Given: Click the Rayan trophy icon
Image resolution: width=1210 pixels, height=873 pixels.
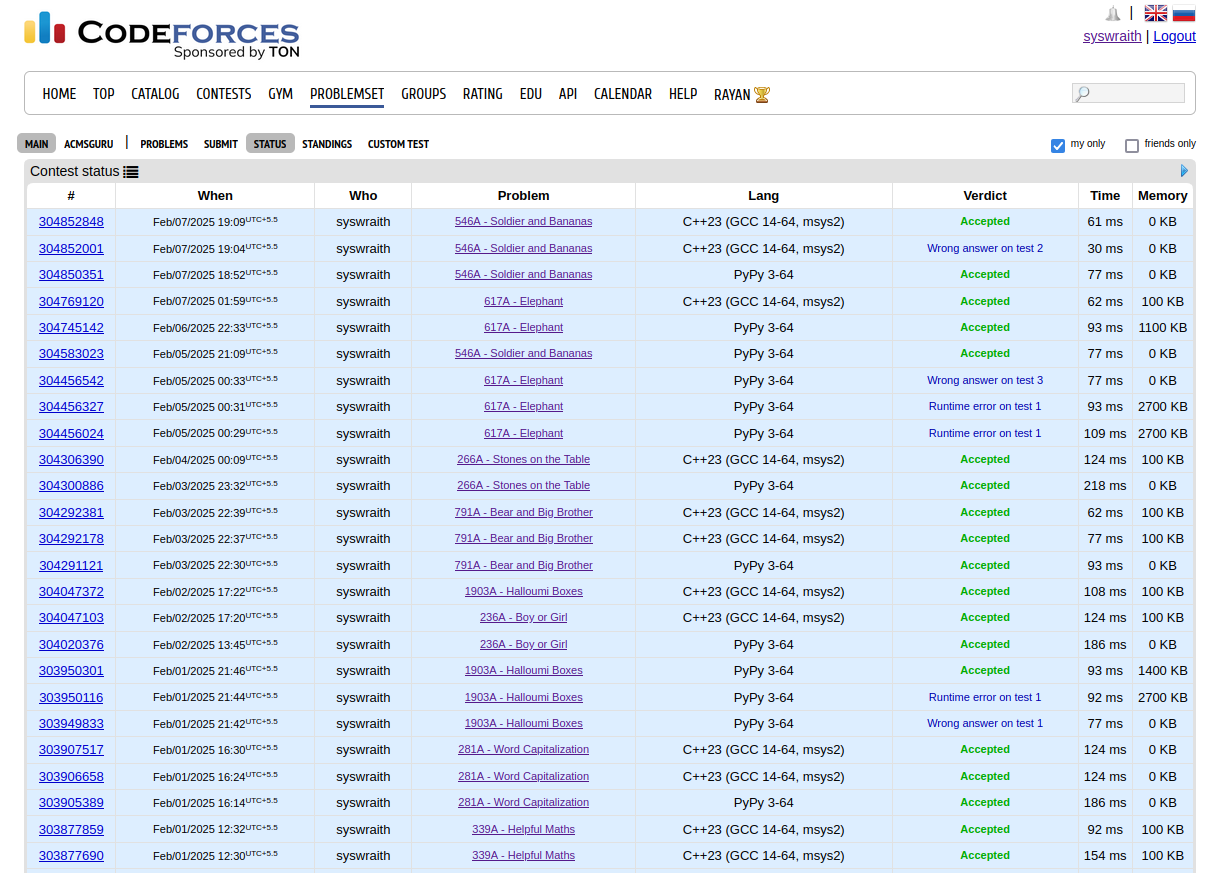Looking at the screenshot, I should [762, 95].
